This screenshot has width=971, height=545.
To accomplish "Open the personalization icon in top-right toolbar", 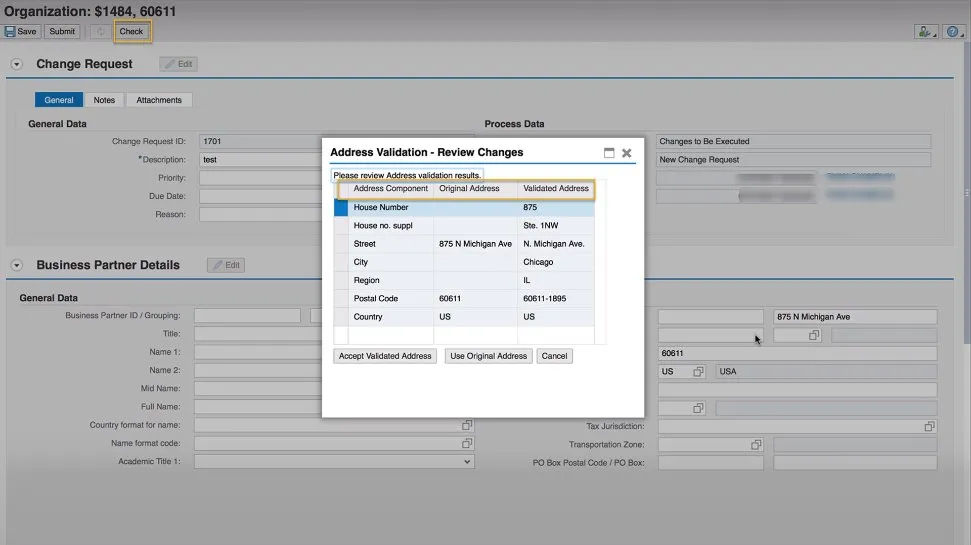I will click(x=925, y=31).
